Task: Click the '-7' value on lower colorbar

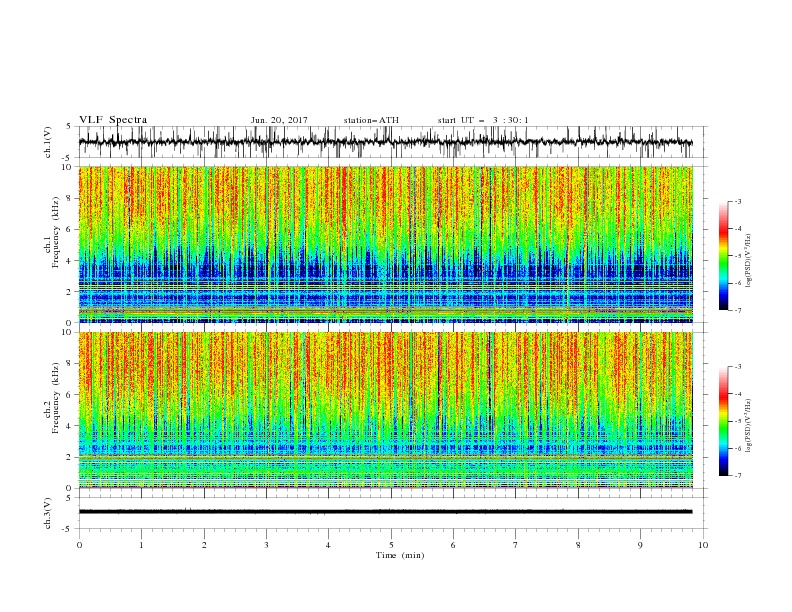Action: coord(737,476)
